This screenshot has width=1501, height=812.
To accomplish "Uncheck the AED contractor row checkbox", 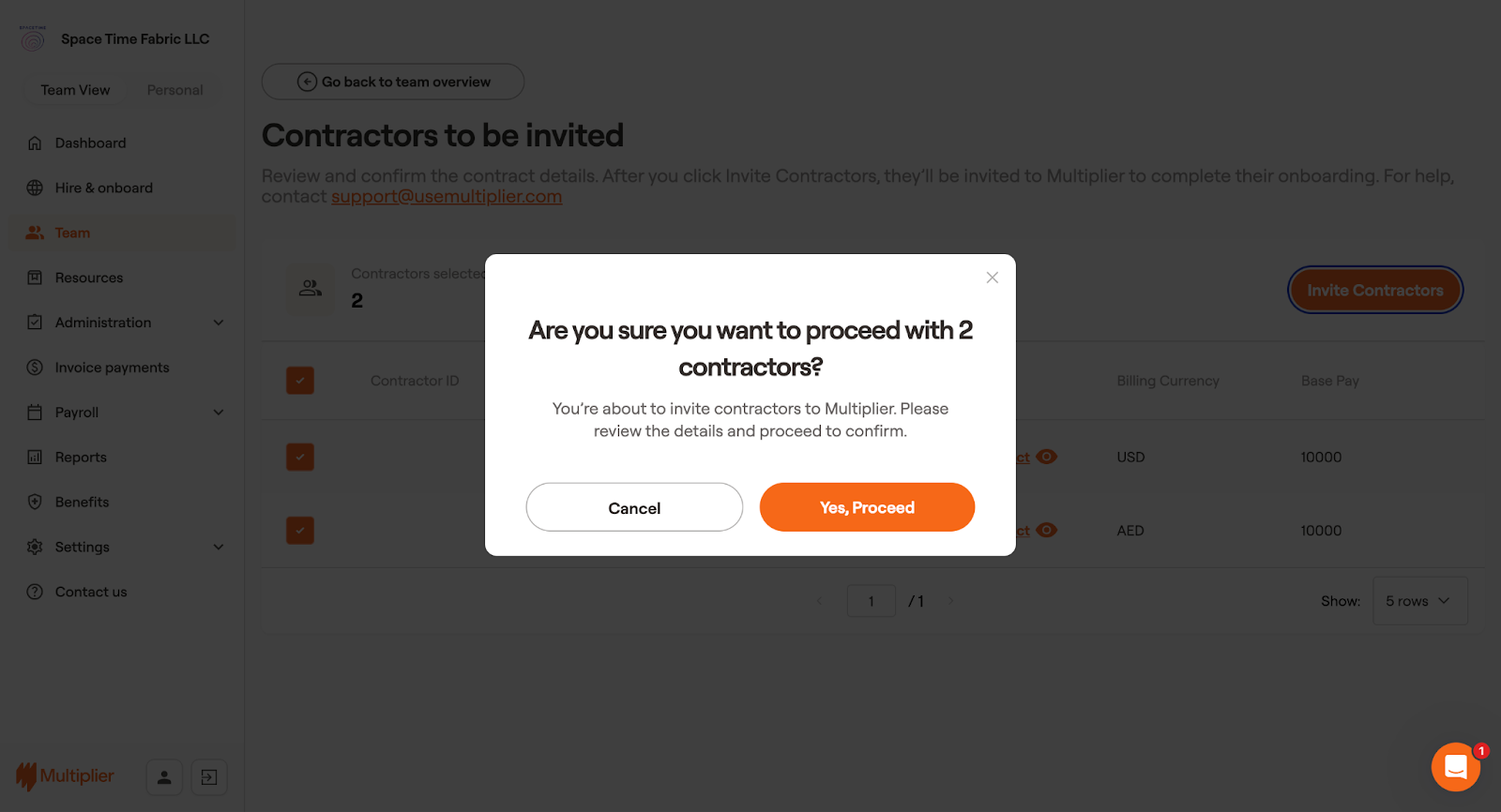I will 300,531.
